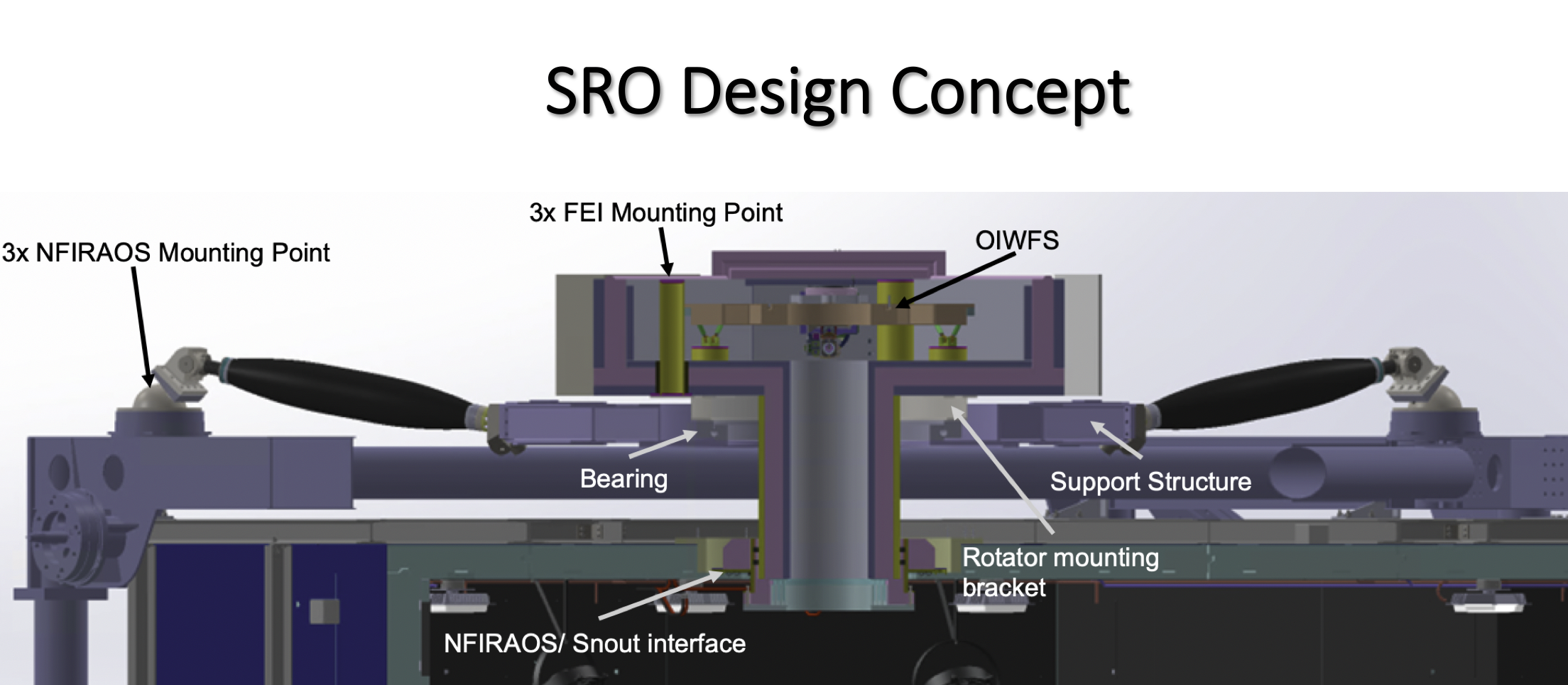1568x685 pixels.
Task: Click the Rotator mounting bracket label
Action: 1060,572
